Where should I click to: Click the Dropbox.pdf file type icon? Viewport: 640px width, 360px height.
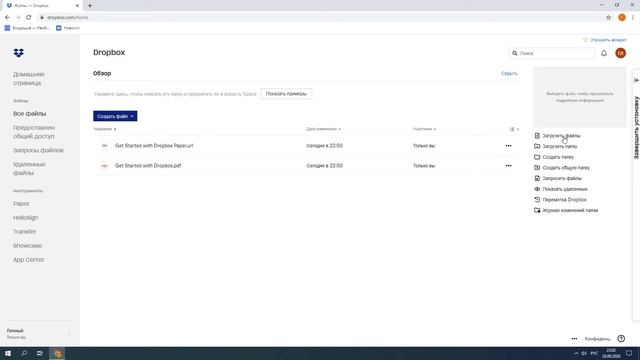click(x=104, y=166)
